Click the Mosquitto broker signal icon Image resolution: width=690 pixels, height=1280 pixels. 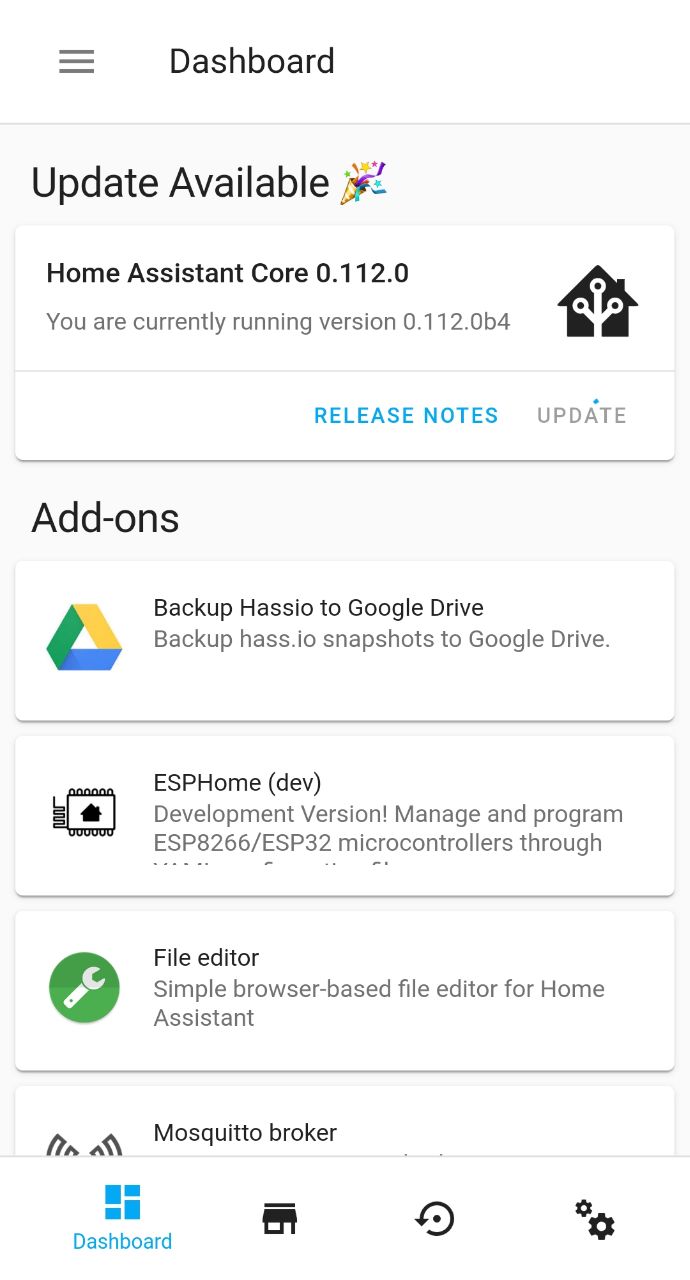[x=84, y=1145]
